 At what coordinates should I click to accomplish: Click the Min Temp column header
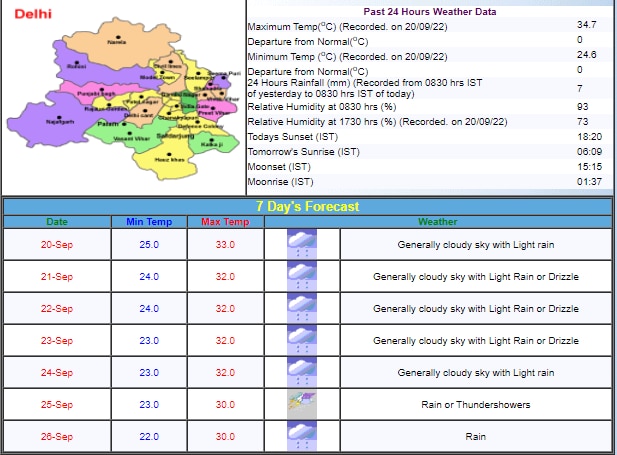pyautogui.click(x=149, y=221)
